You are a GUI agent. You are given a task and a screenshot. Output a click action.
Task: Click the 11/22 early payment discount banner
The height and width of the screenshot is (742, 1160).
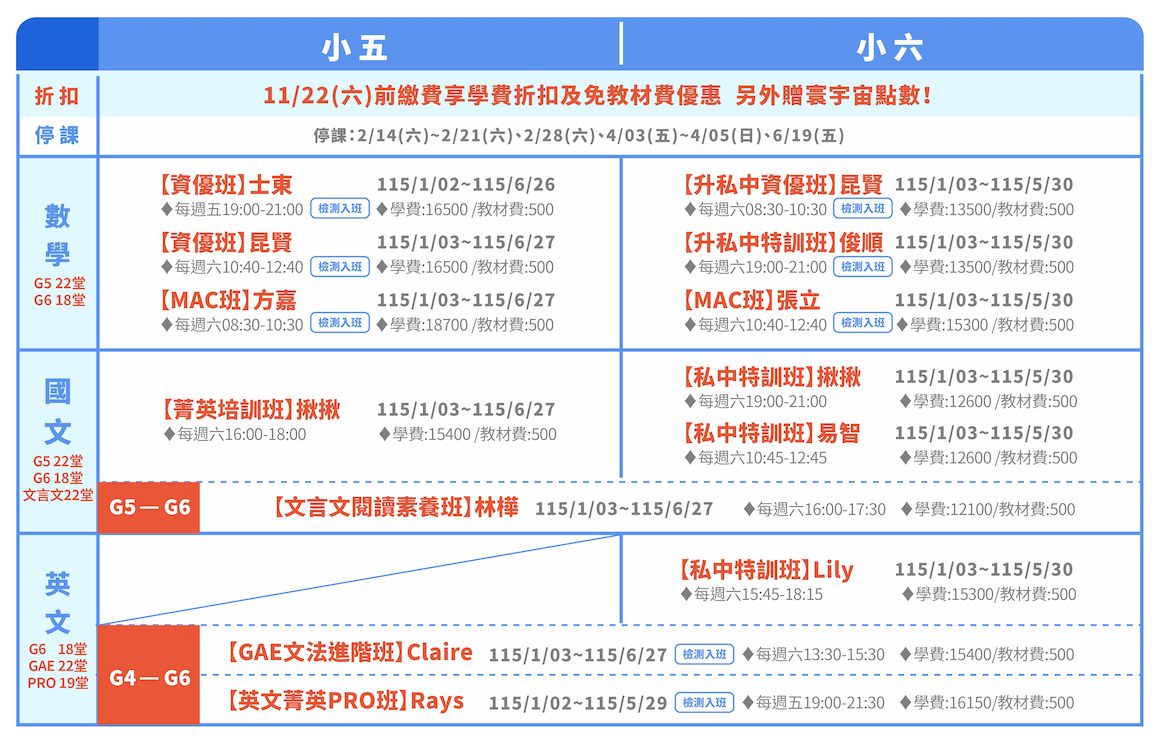(x=598, y=96)
